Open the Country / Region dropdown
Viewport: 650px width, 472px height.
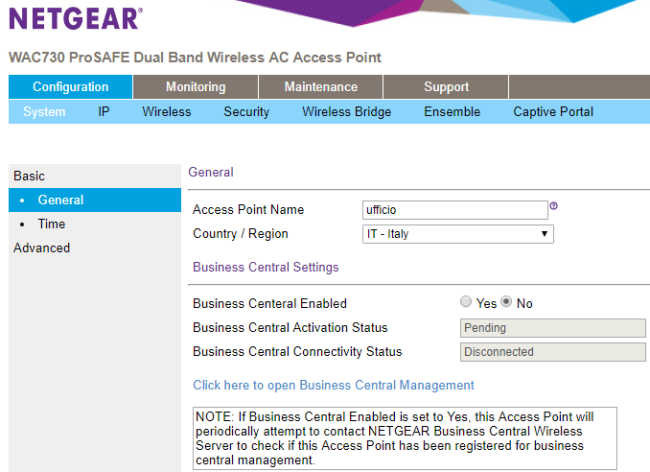[x=458, y=234]
